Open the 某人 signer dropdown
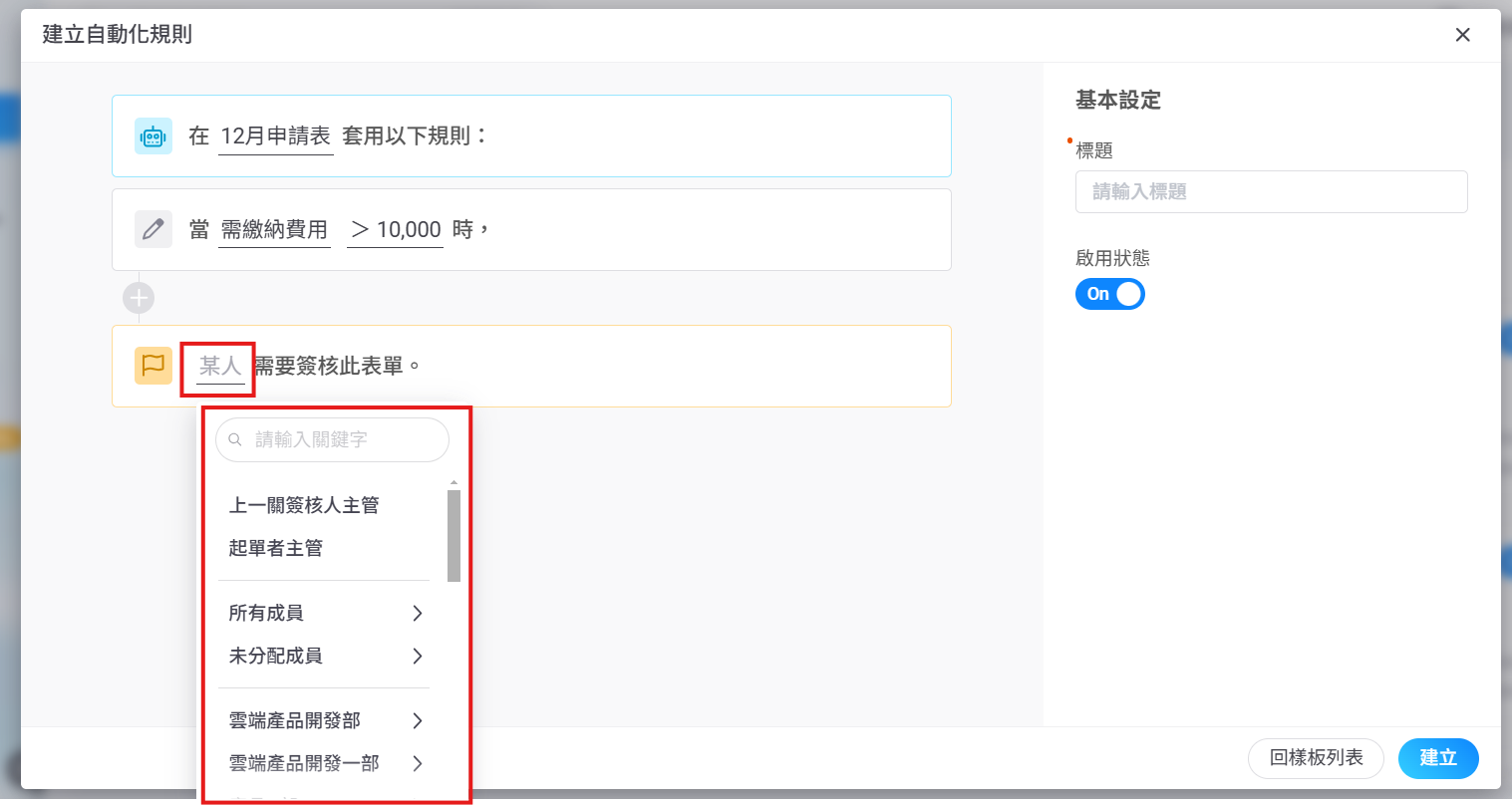Viewport: 1512px width, 805px height. point(220,366)
